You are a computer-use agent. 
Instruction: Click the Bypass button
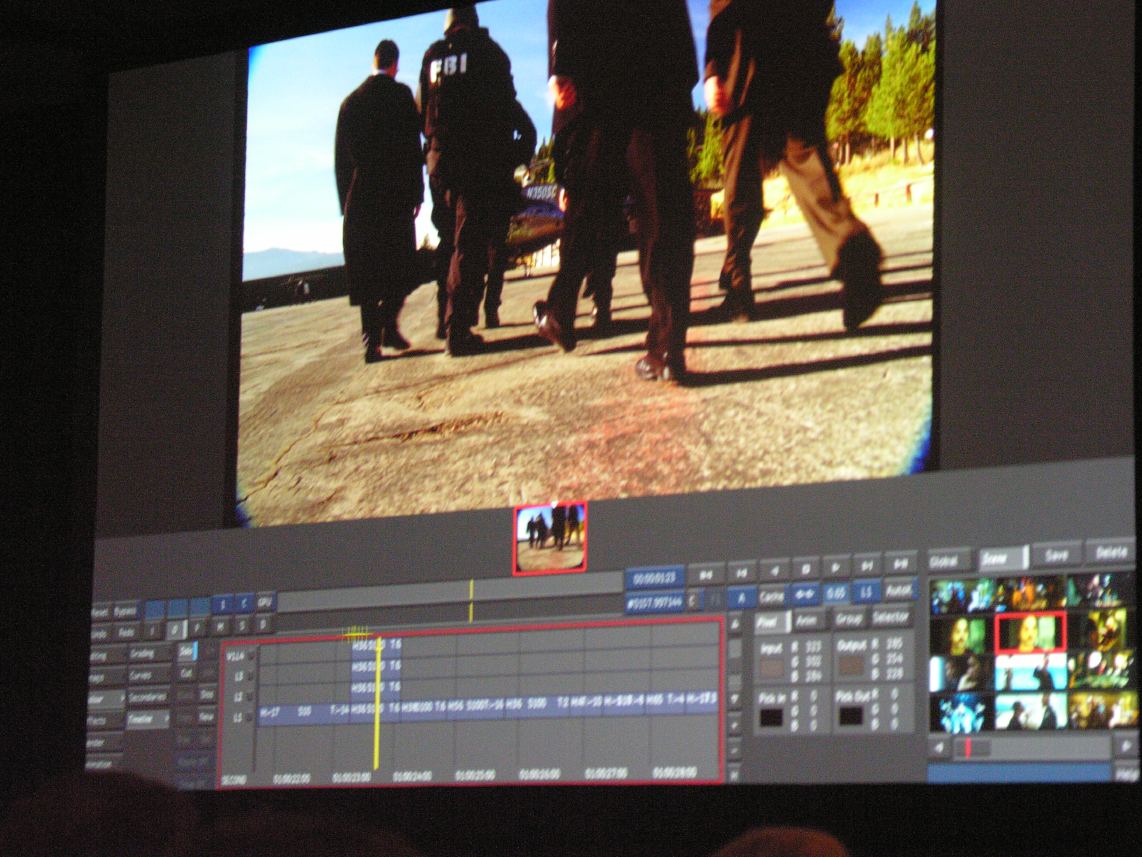coord(125,611)
